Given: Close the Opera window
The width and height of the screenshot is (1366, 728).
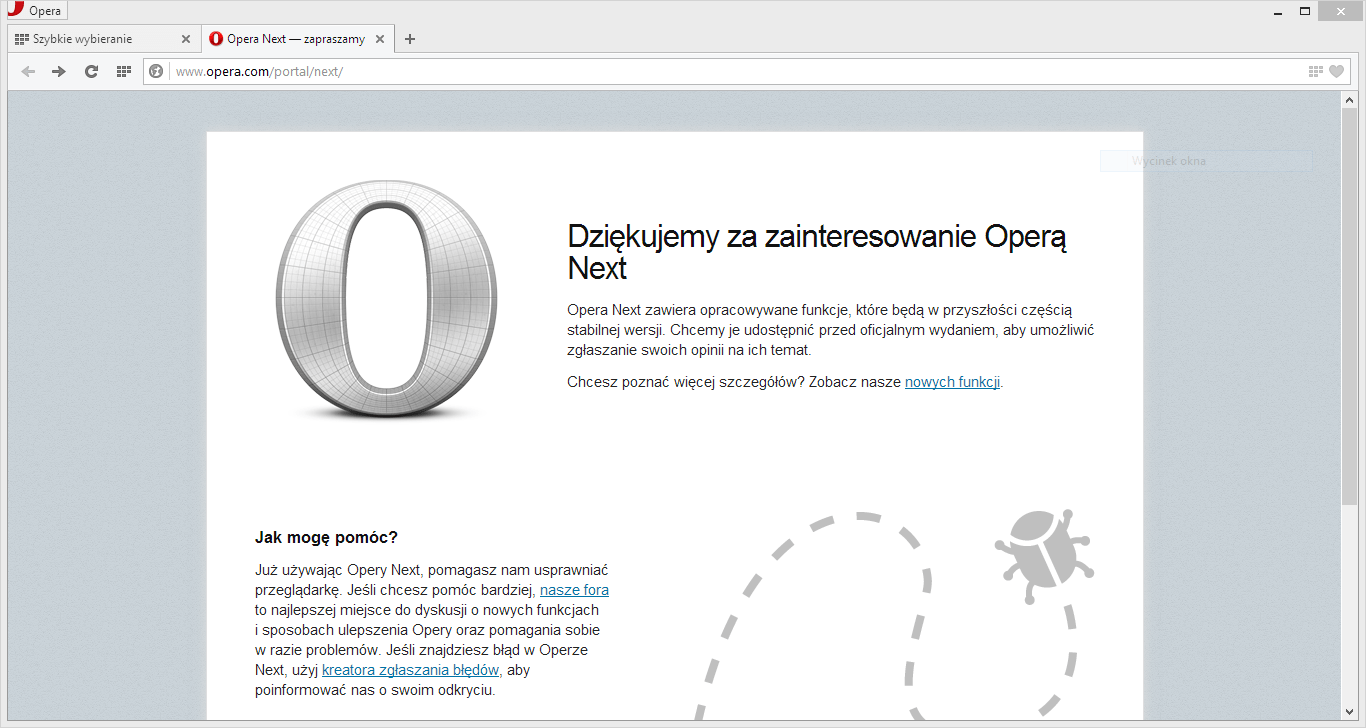Looking at the screenshot, I should click(x=1341, y=11).
